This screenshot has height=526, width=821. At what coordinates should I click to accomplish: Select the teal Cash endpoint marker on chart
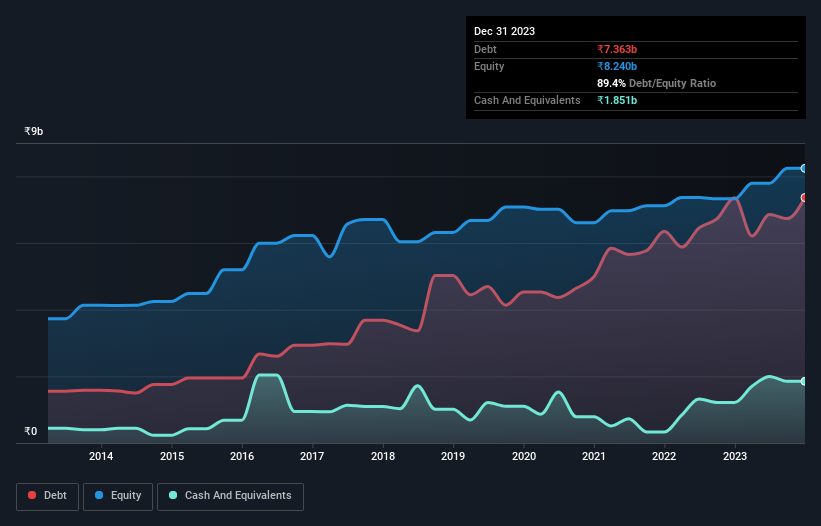[x=804, y=382]
